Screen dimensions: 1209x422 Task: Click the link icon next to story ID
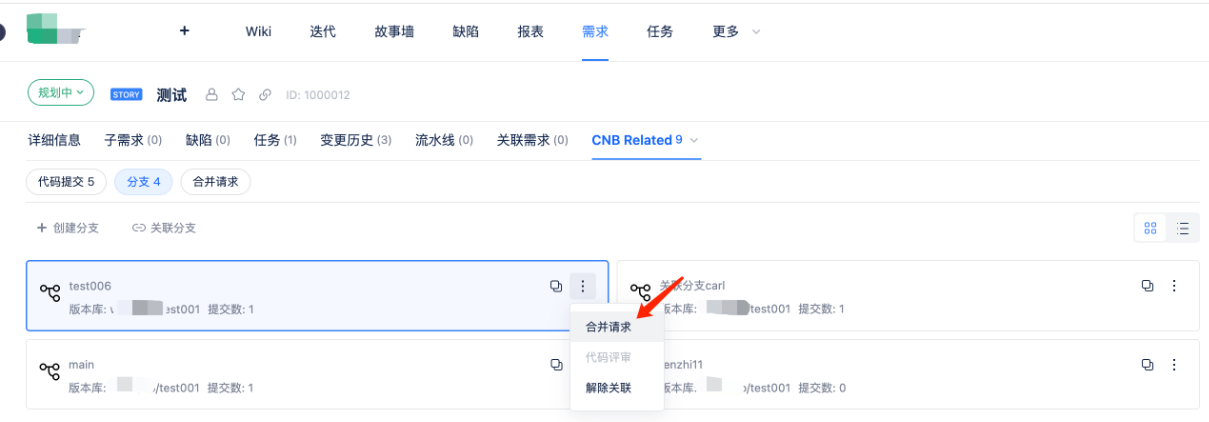pyautogui.click(x=265, y=95)
